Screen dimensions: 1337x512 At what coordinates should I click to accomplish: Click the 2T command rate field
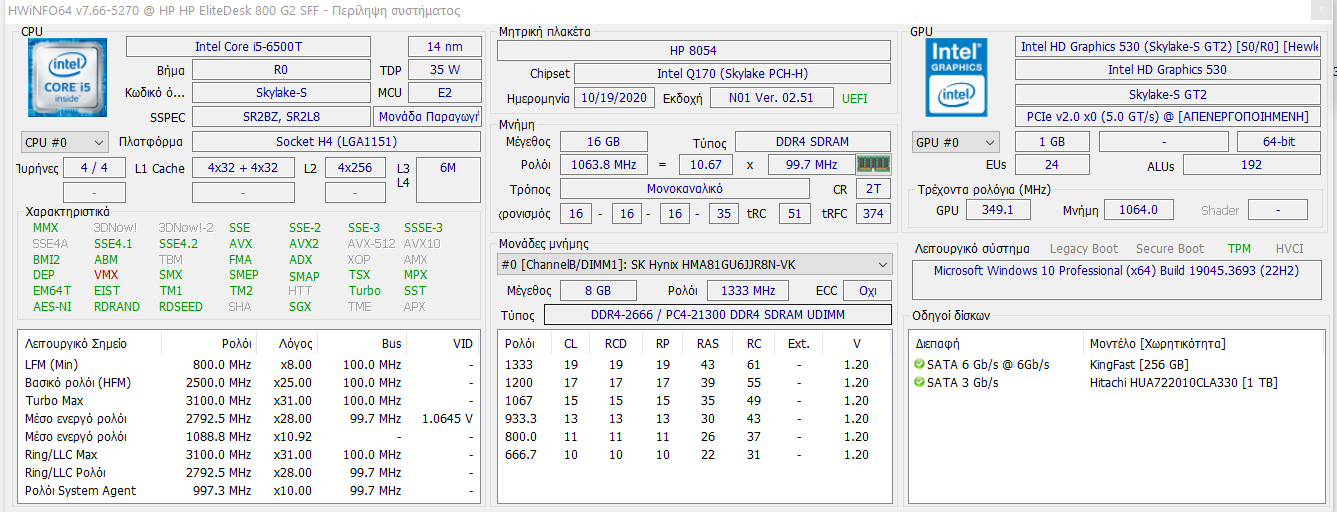[874, 188]
